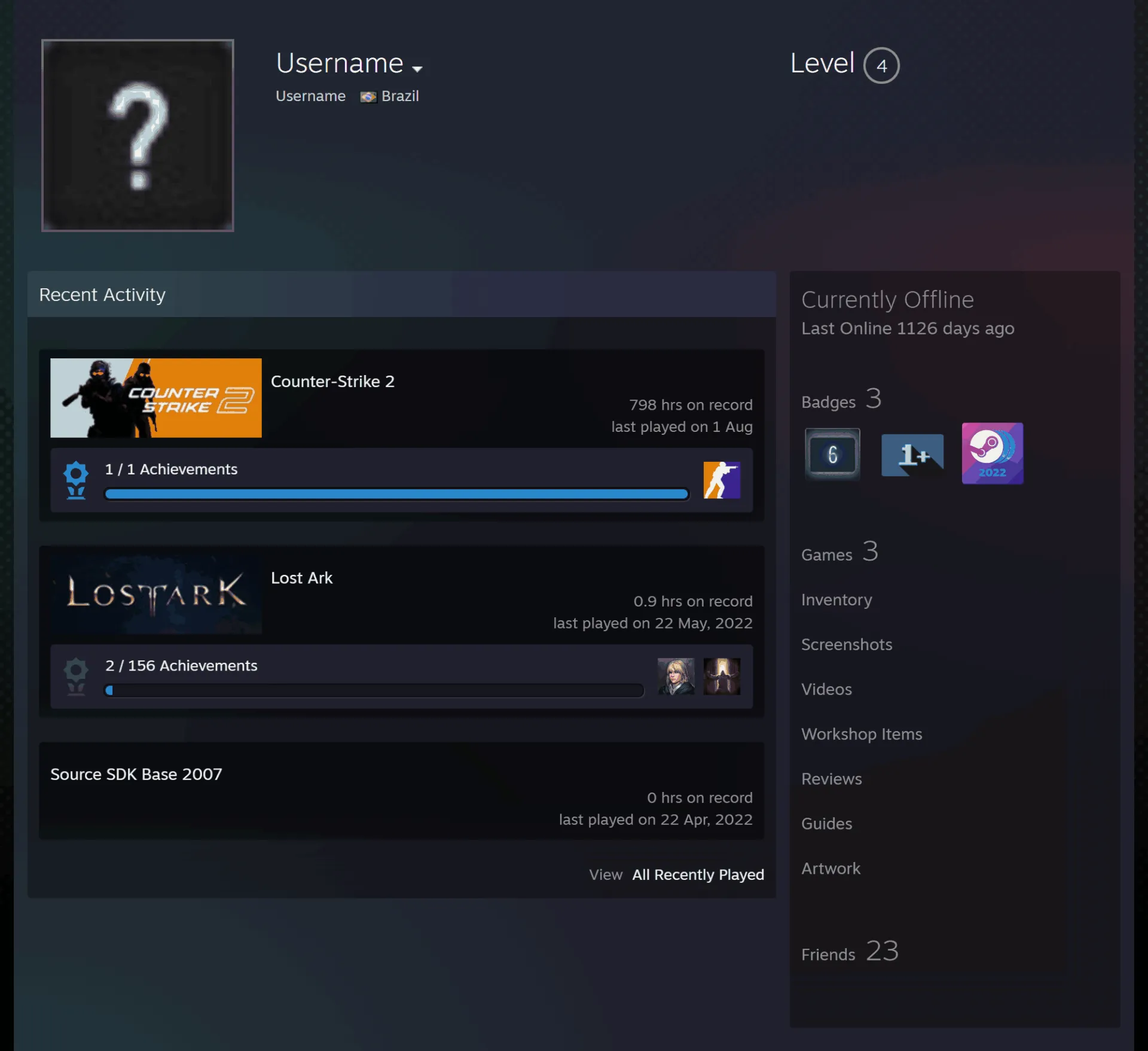Viewport: 1148px width, 1051px height.
Task: Open the Inventory section
Action: pos(836,599)
